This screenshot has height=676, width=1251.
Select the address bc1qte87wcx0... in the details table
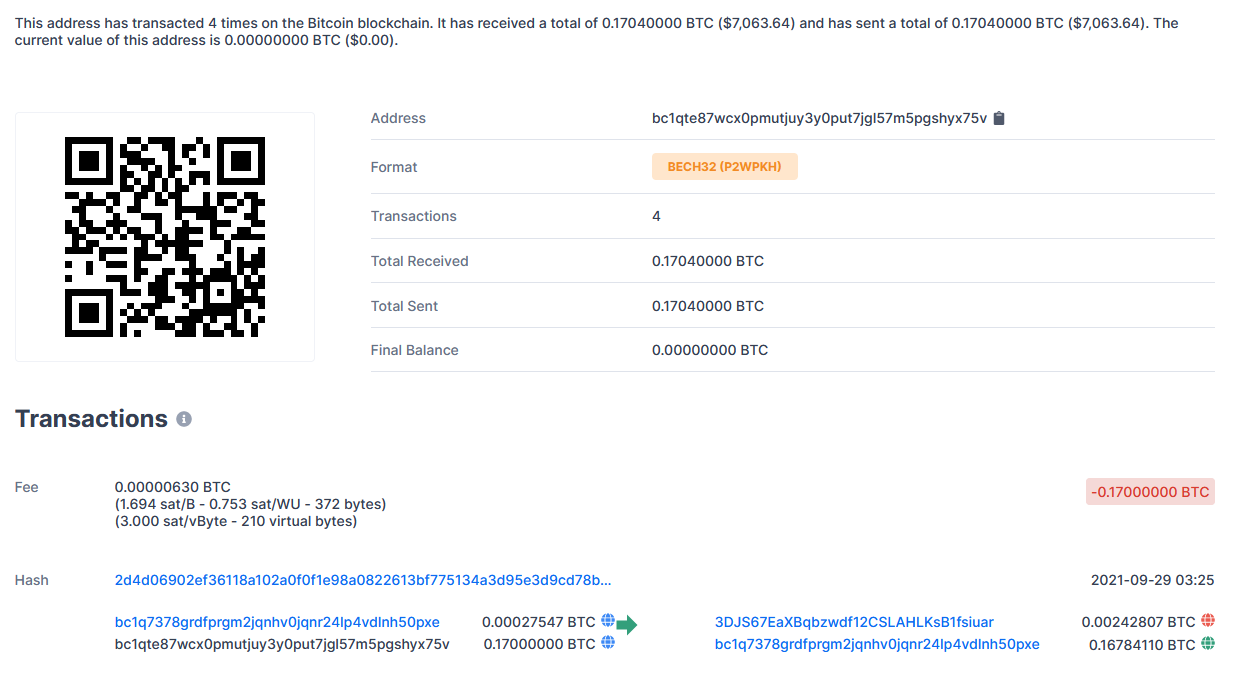click(819, 118)
